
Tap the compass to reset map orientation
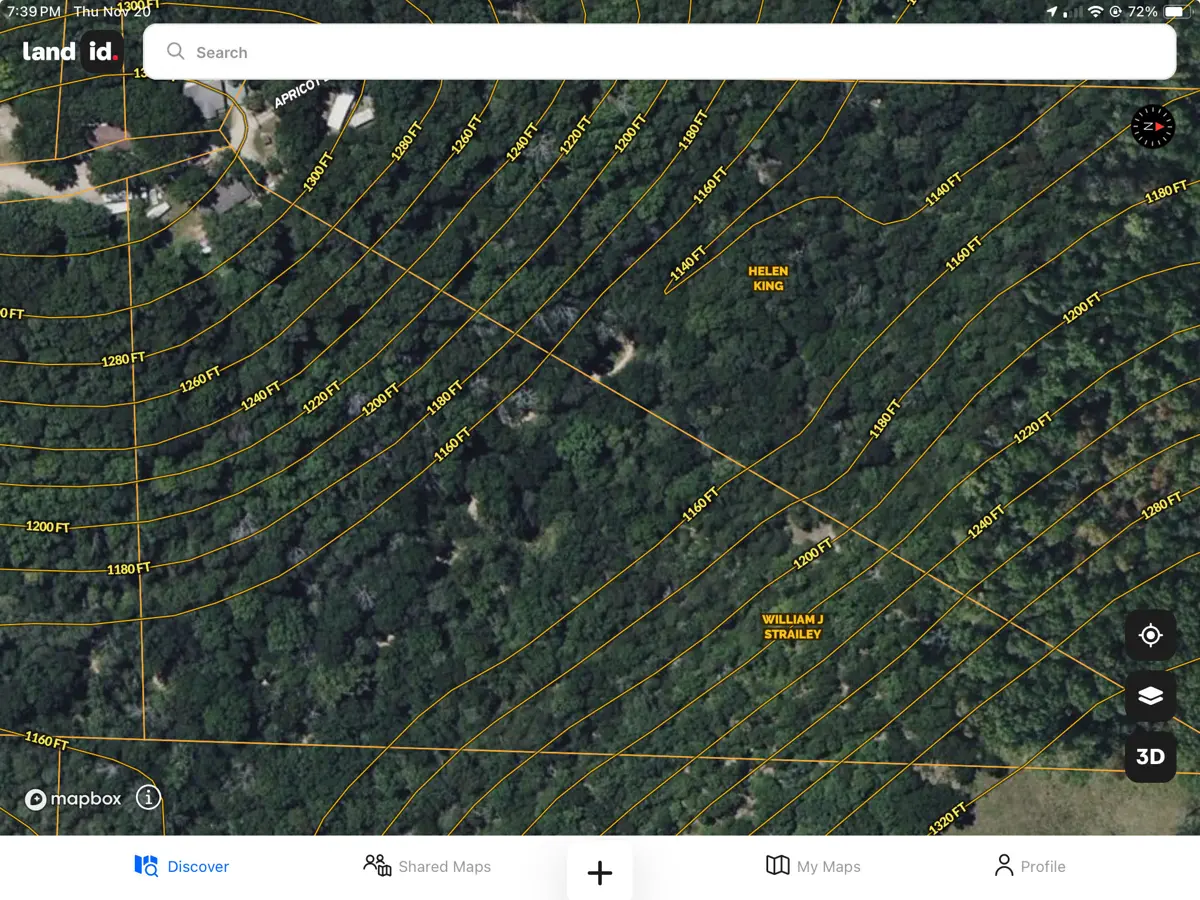1153,126
